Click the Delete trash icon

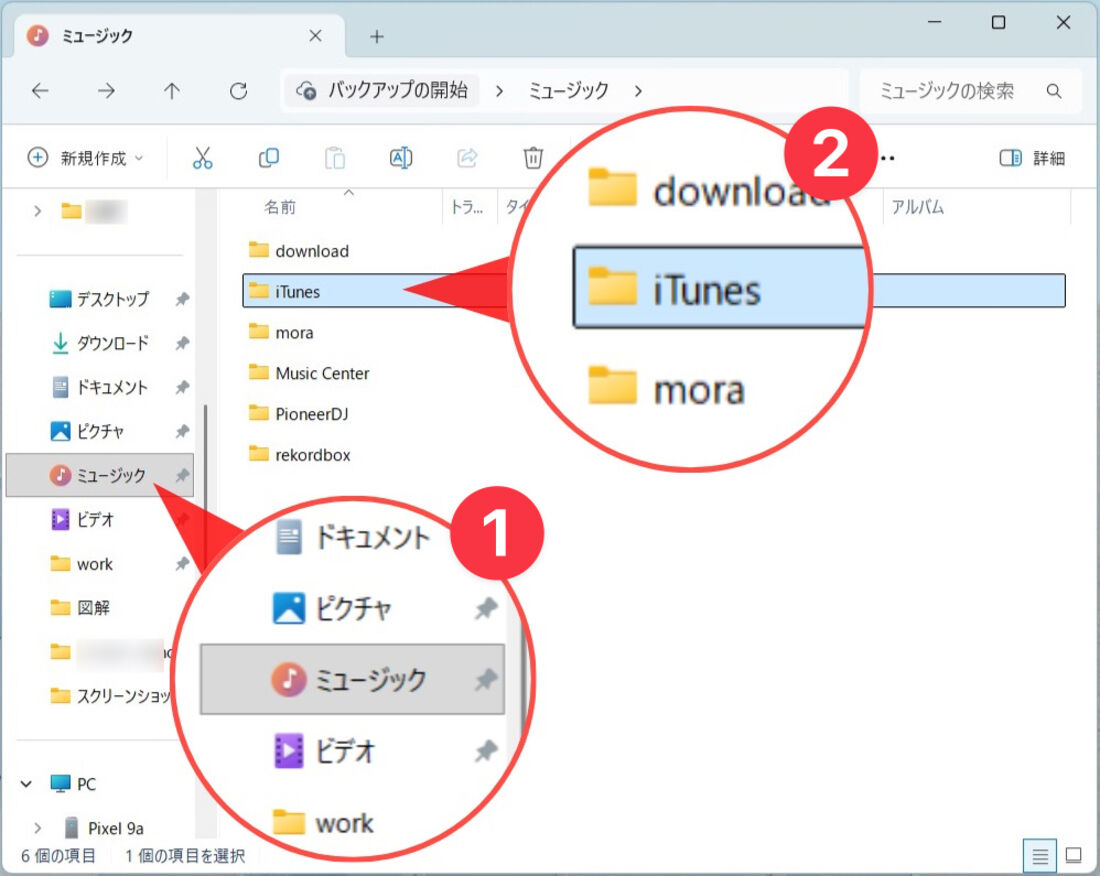point(533,158)
